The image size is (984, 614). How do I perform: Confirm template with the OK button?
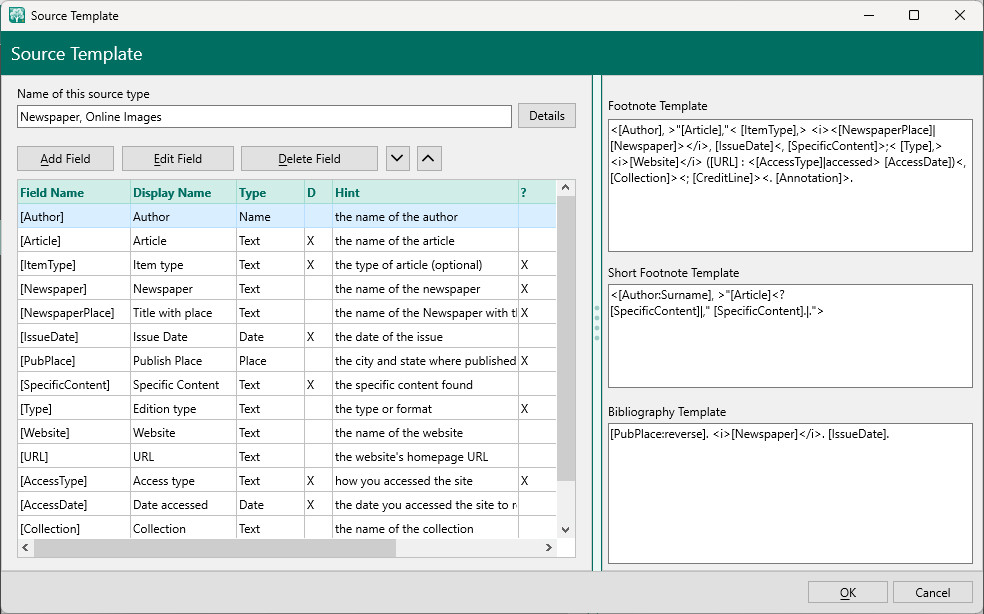(x=847, y=593)
